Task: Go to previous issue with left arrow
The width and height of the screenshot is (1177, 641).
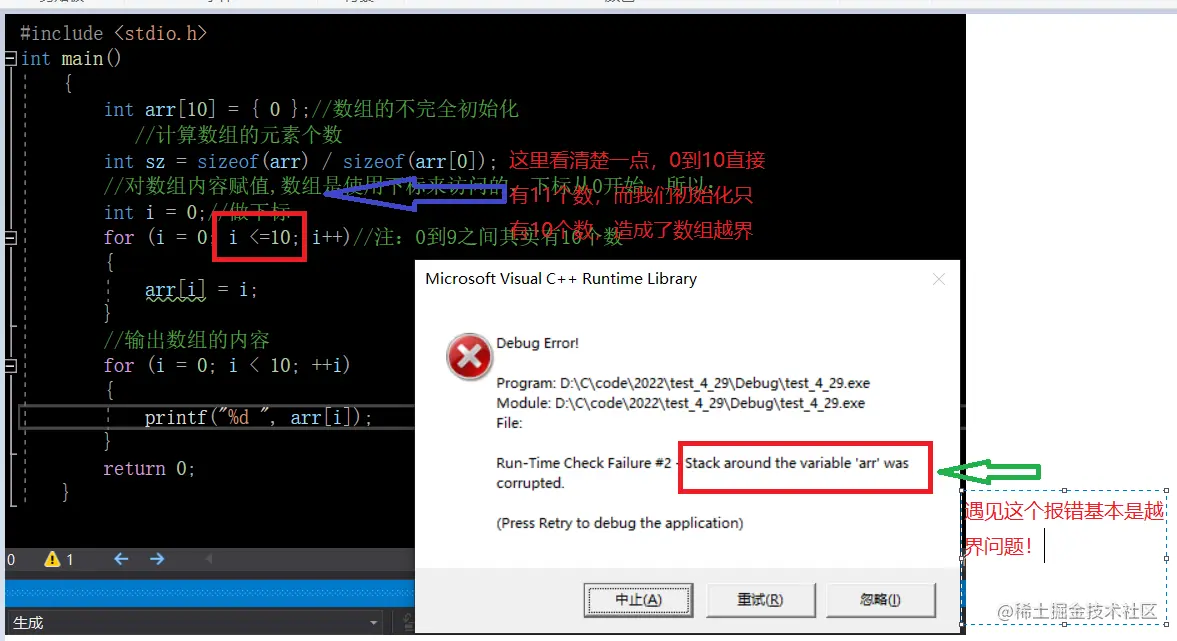Action: pos(121,559)
